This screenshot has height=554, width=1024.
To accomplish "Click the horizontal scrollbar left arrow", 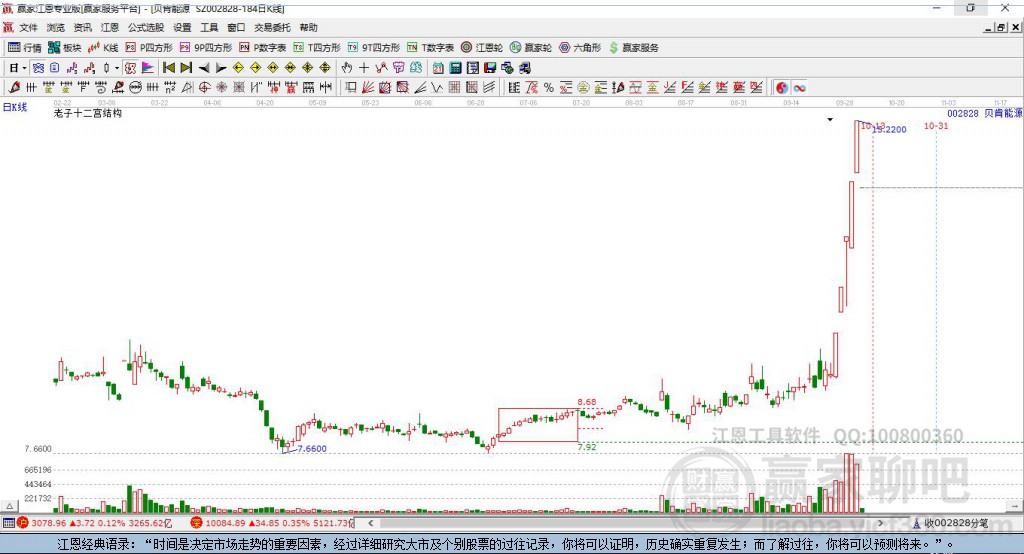I will [x=370, y=523].
